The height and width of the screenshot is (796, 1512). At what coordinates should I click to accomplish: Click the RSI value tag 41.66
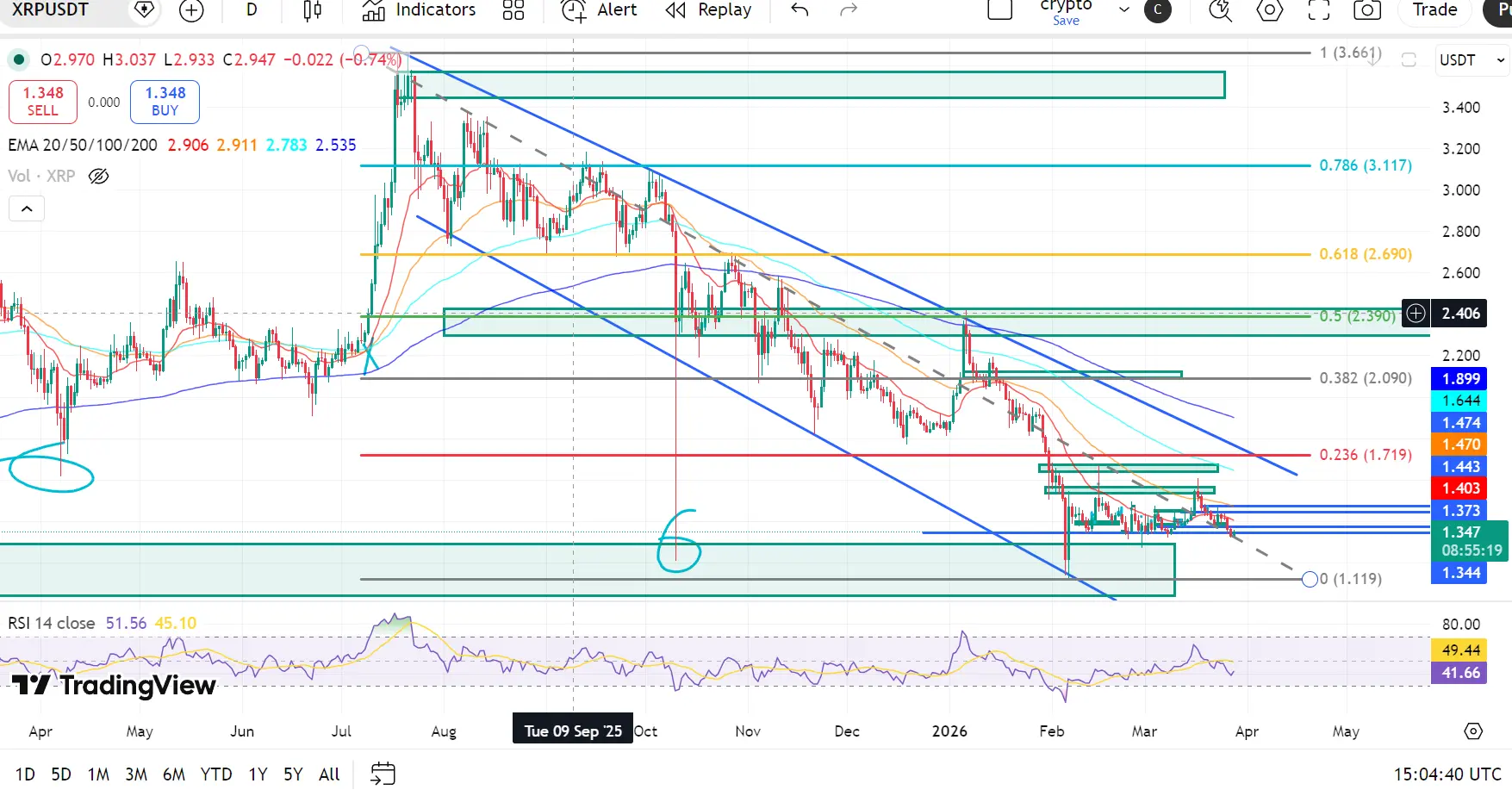[1459, 673]
